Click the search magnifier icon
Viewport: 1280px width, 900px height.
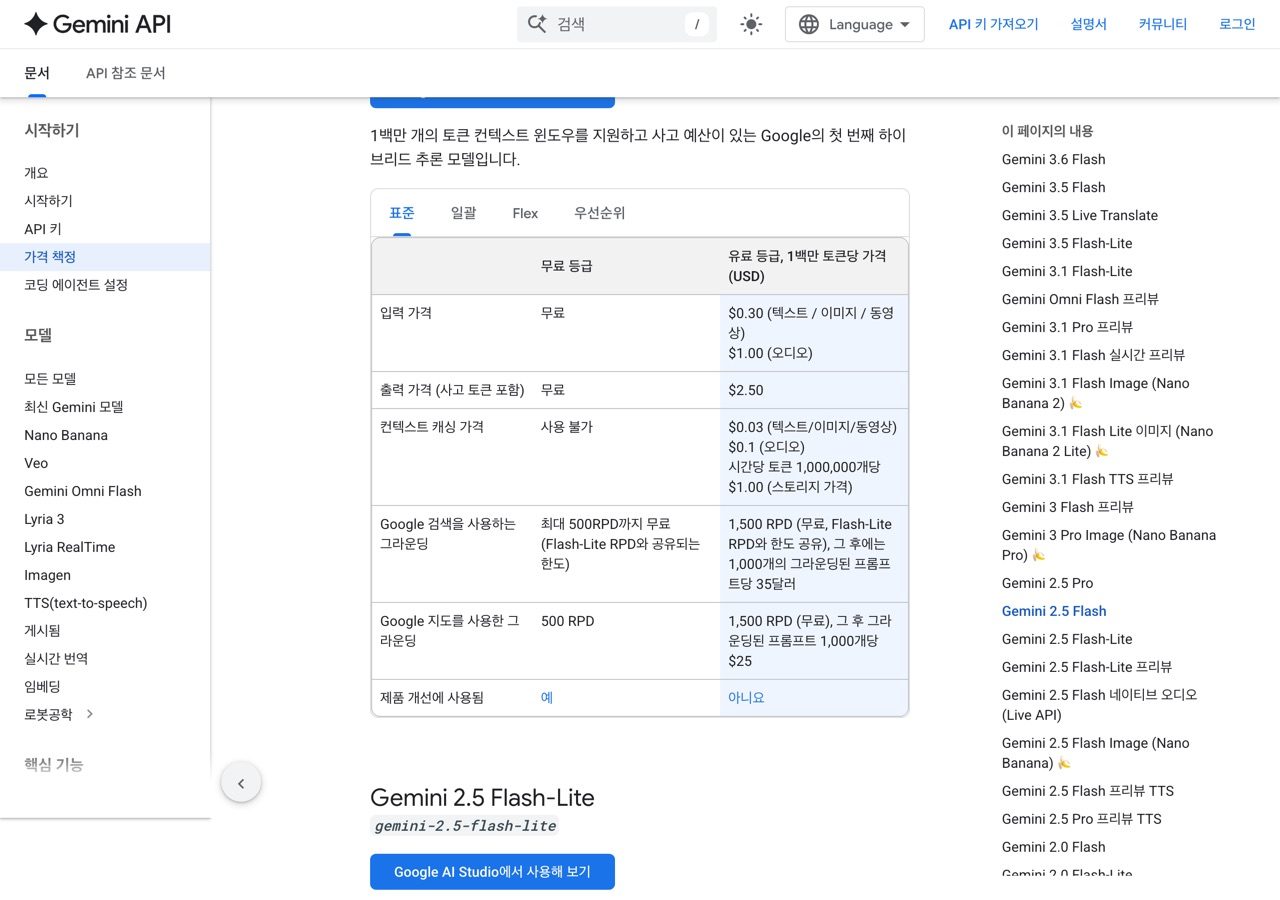pos(537,24)
